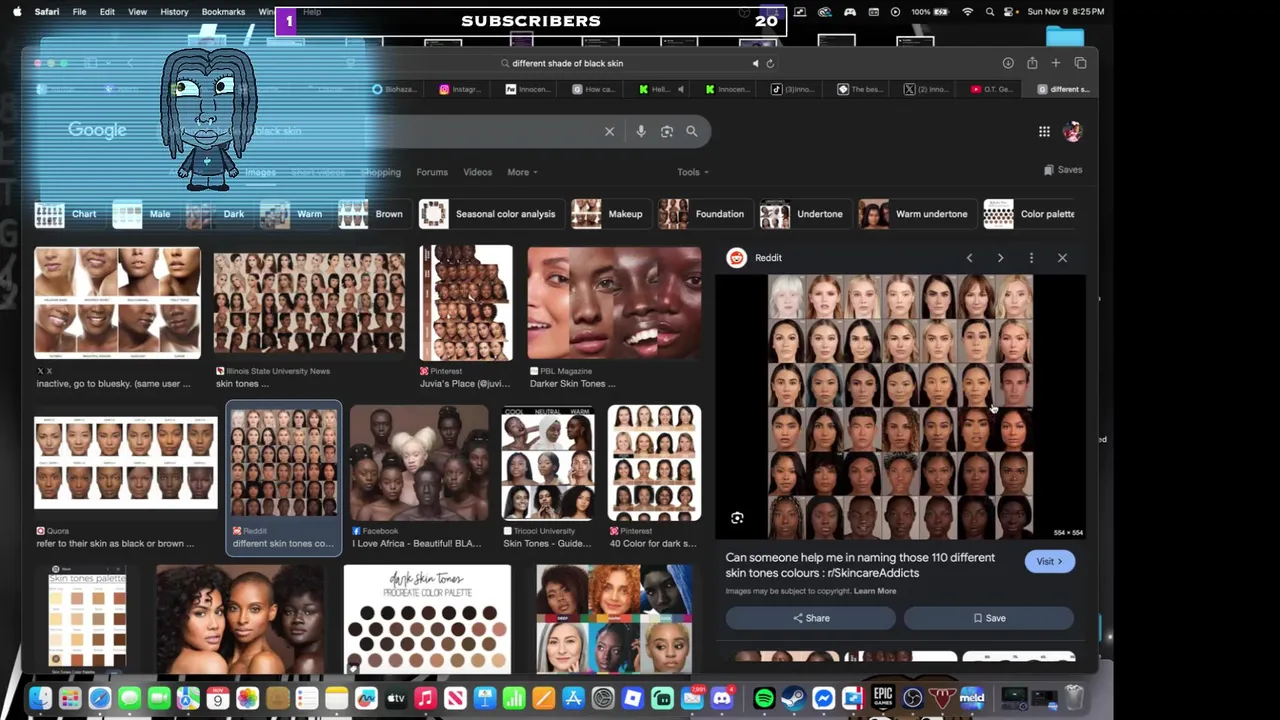The width and height of the screenshot is (1280, 720).
Task: Open Steam from the Dock
Action: click(x=794, y=698)
